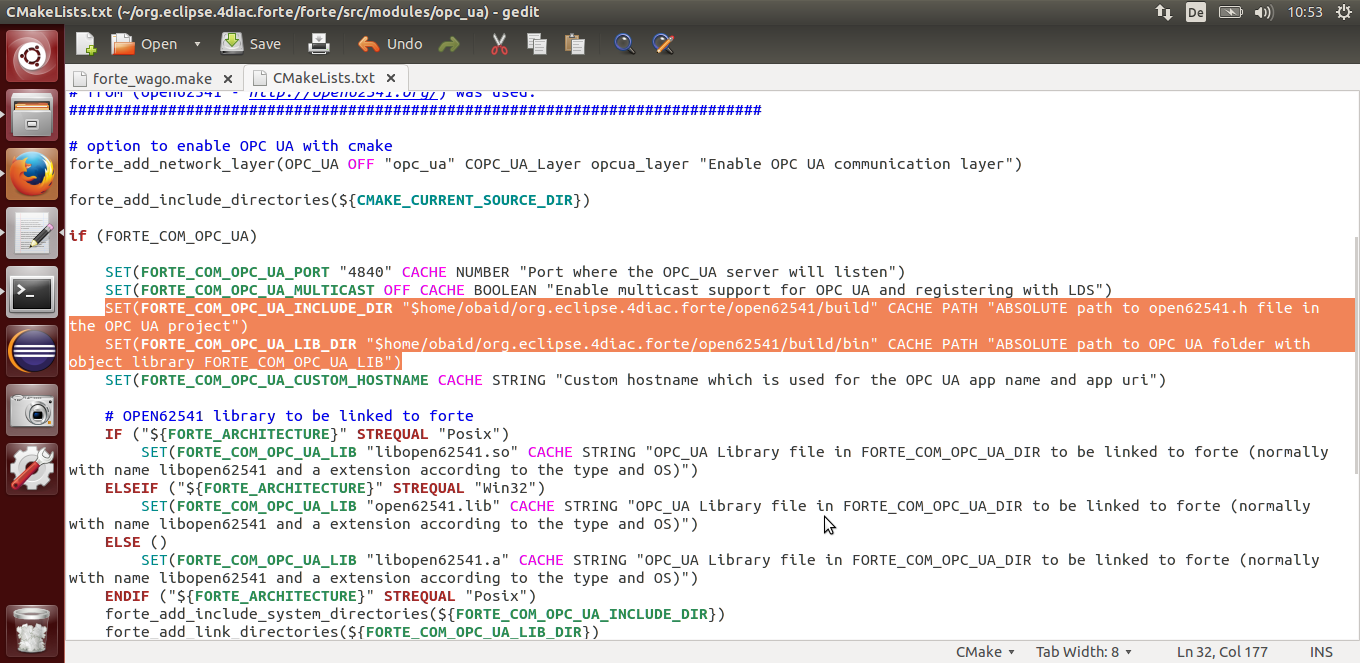Toggle INS insert mode indicator
The width and height of the screenshot is (1360, 663).
coord(1321,652)
